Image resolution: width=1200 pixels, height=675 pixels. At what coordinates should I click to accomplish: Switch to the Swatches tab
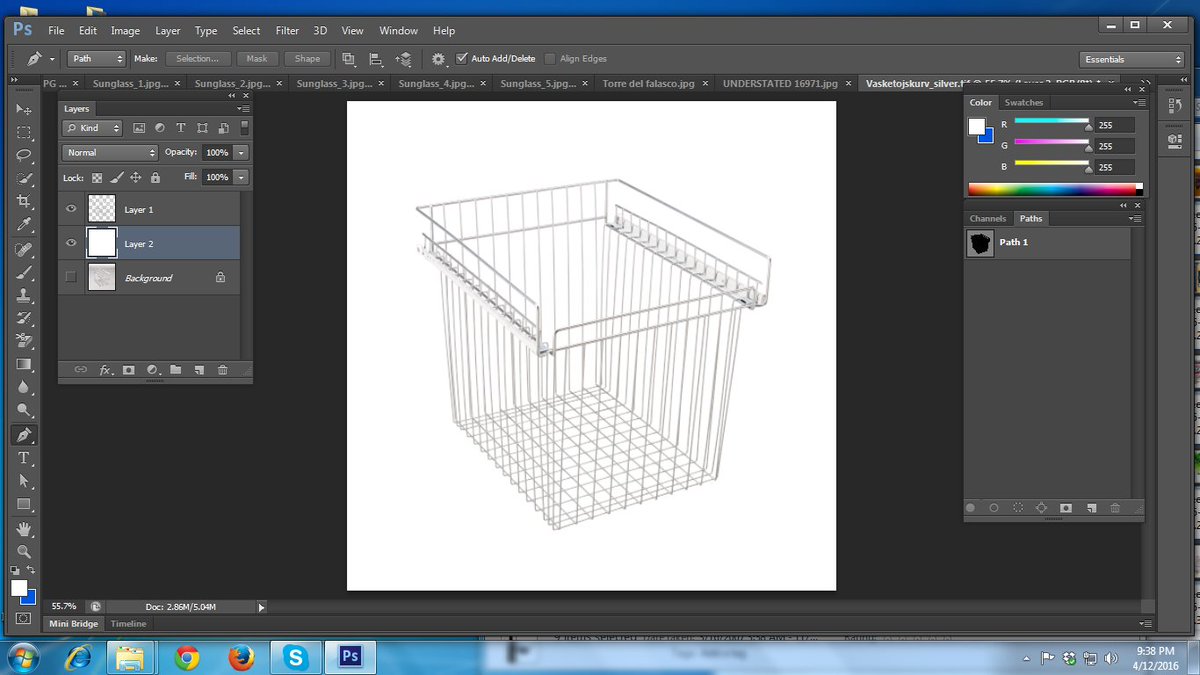point(1023,102)
